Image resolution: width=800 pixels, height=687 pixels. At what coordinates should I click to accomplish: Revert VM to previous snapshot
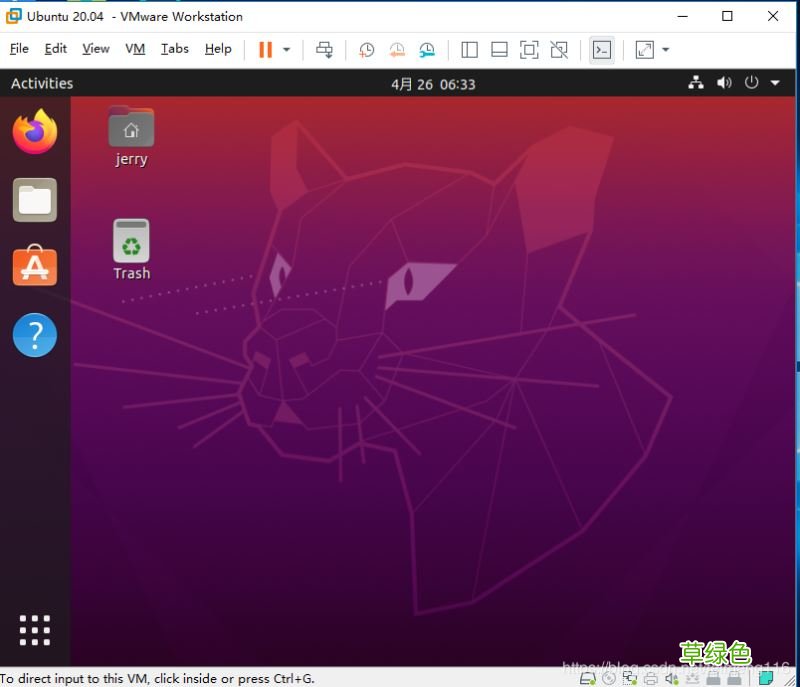pyautogui.click(x=397, y=49)
